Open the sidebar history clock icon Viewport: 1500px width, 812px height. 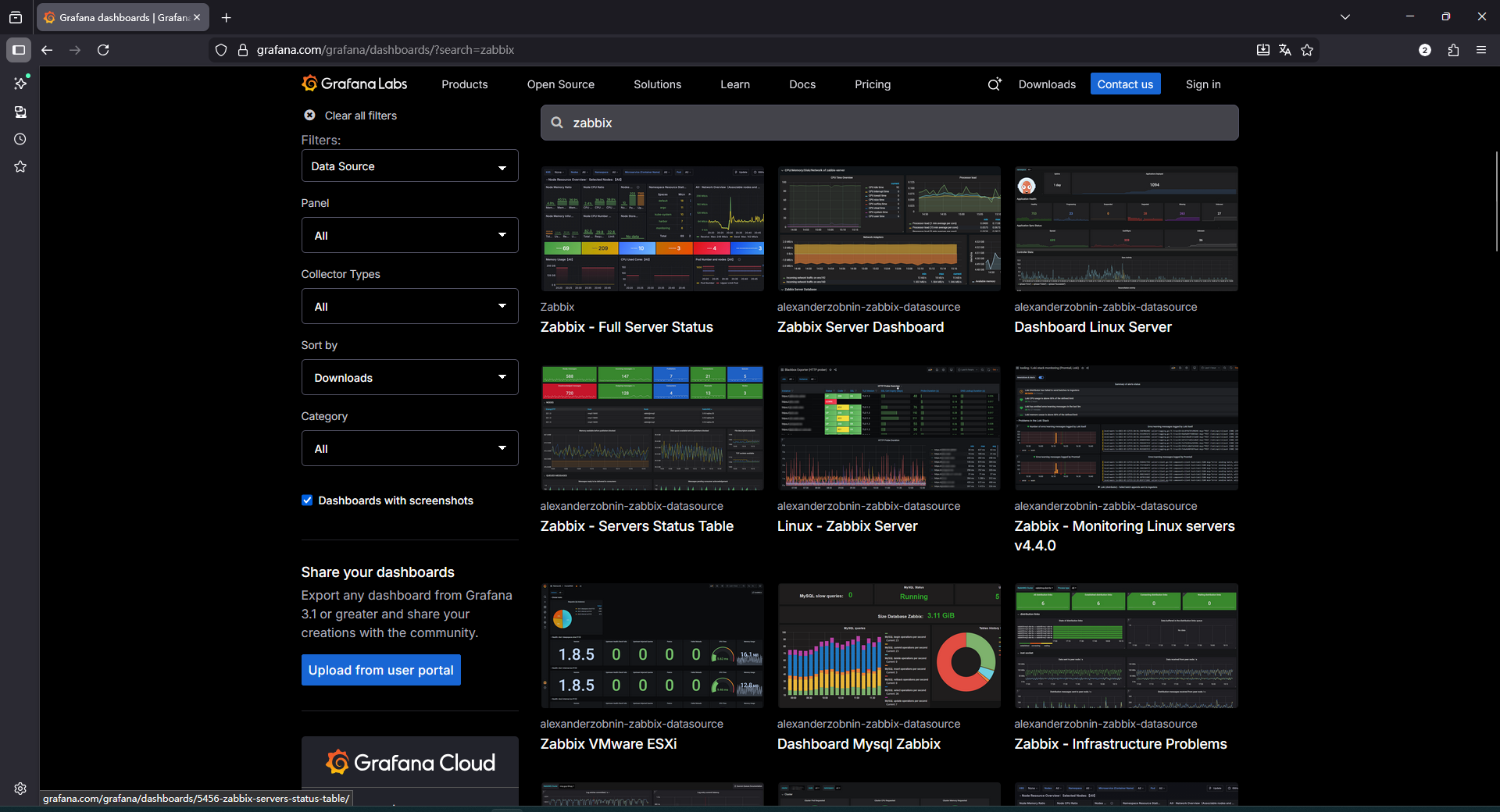coord(20,139)
